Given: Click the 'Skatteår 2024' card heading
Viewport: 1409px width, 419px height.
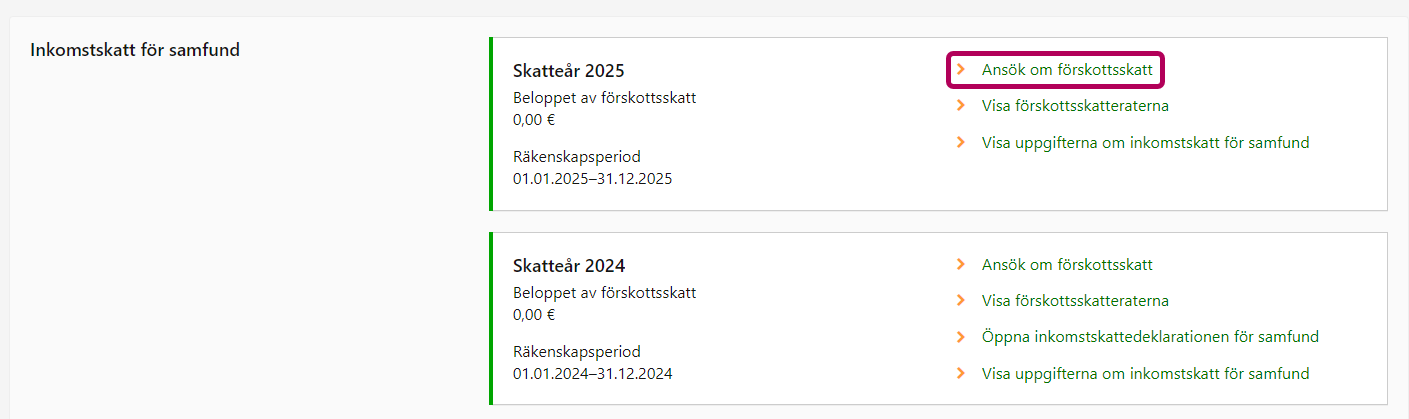Looking at the screenshot, I should click(x=568, y=266).
